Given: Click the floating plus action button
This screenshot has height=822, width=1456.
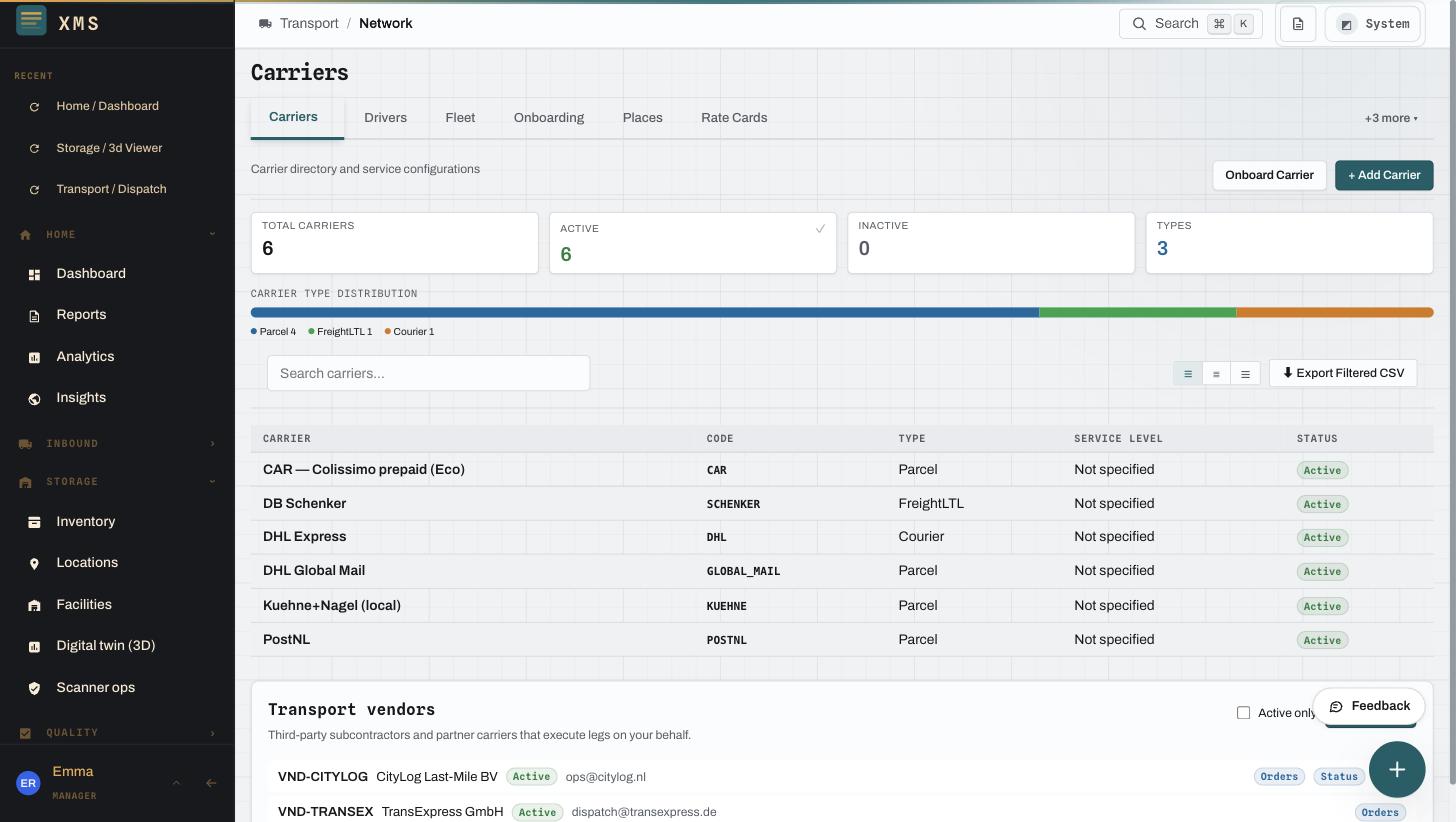Looking at the screenshot, I should (1397, 769).
